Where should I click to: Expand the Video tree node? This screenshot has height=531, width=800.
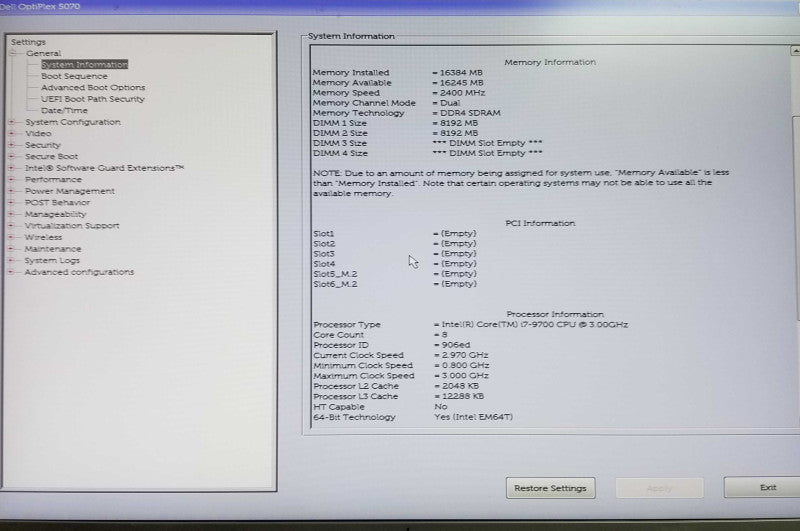point(11,133)
